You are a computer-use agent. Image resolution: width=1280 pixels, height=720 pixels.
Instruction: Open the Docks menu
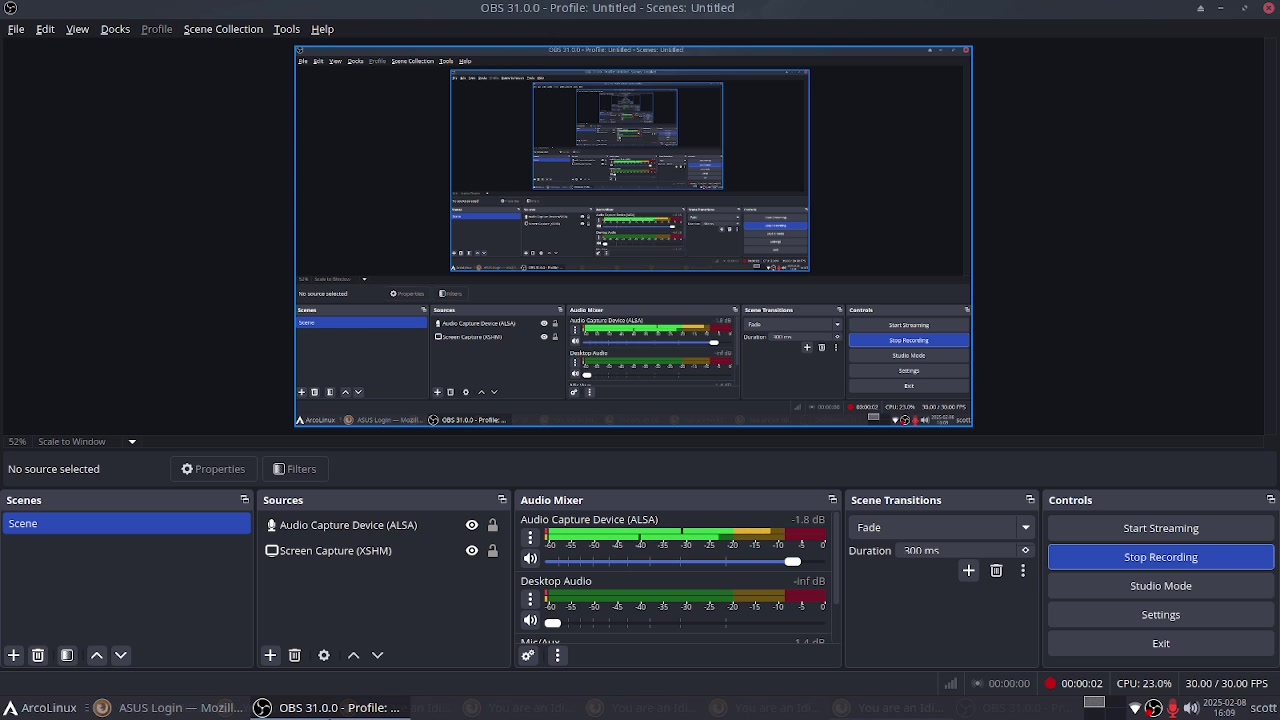pos(115,29)
